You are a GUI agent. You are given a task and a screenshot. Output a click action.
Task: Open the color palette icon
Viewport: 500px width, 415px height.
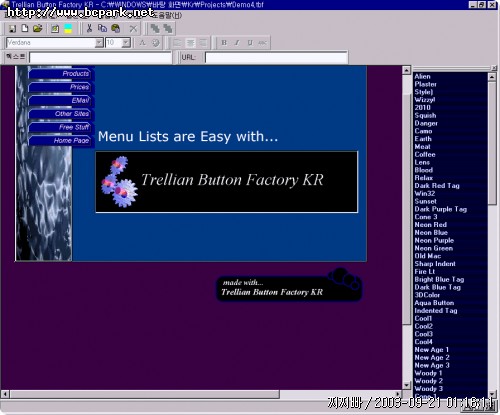(156, 43)
